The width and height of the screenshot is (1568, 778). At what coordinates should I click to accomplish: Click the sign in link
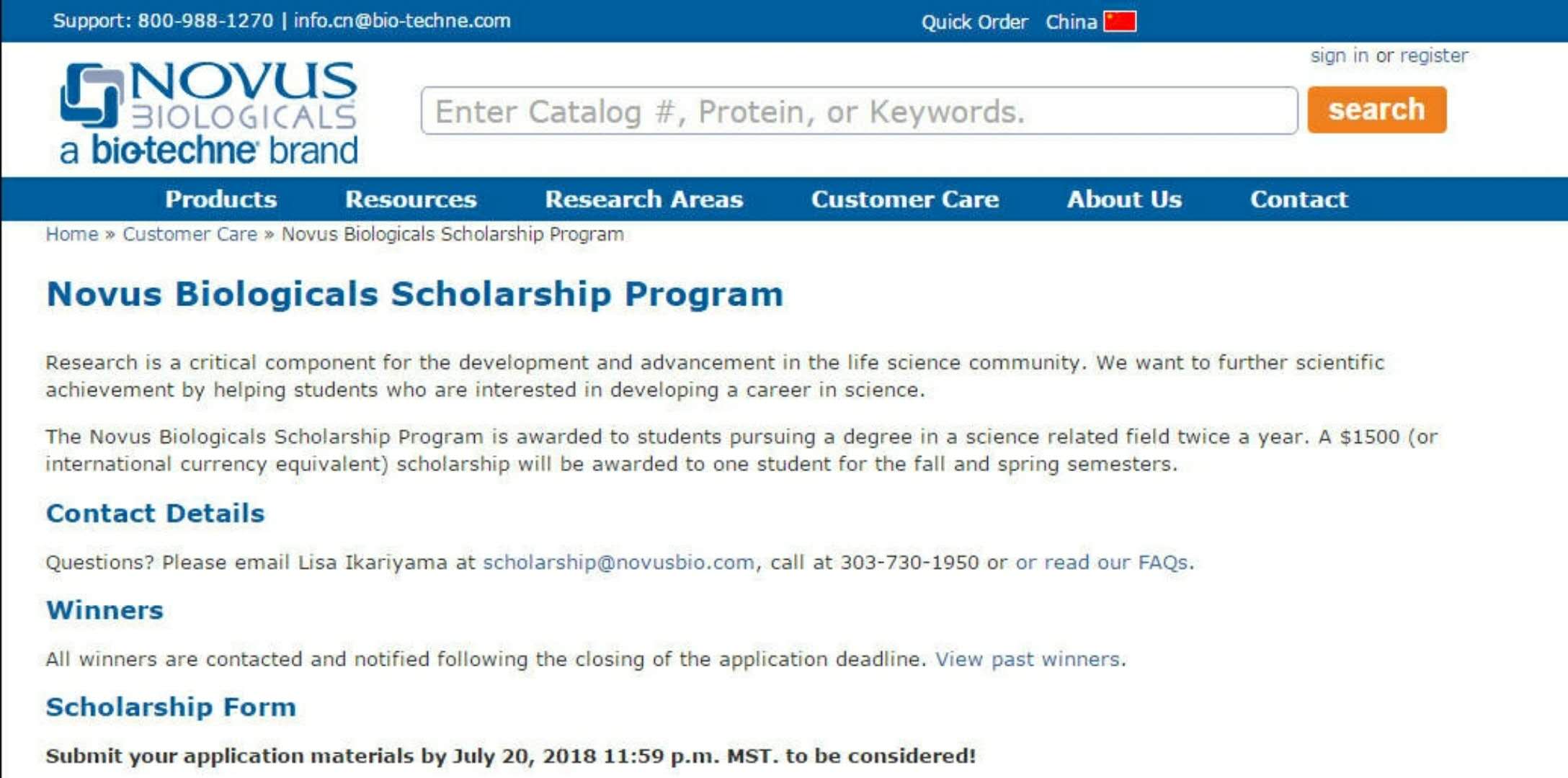pos(1339,55)
